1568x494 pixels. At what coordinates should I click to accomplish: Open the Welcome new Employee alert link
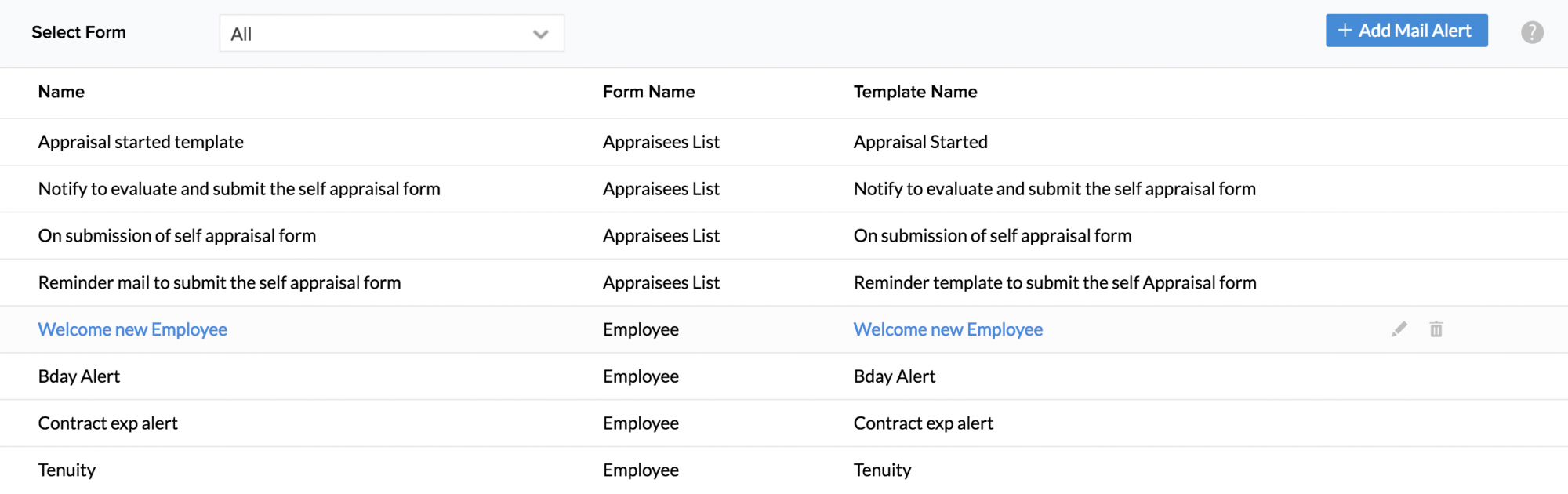pyautogui.click(x=132, y=329)
